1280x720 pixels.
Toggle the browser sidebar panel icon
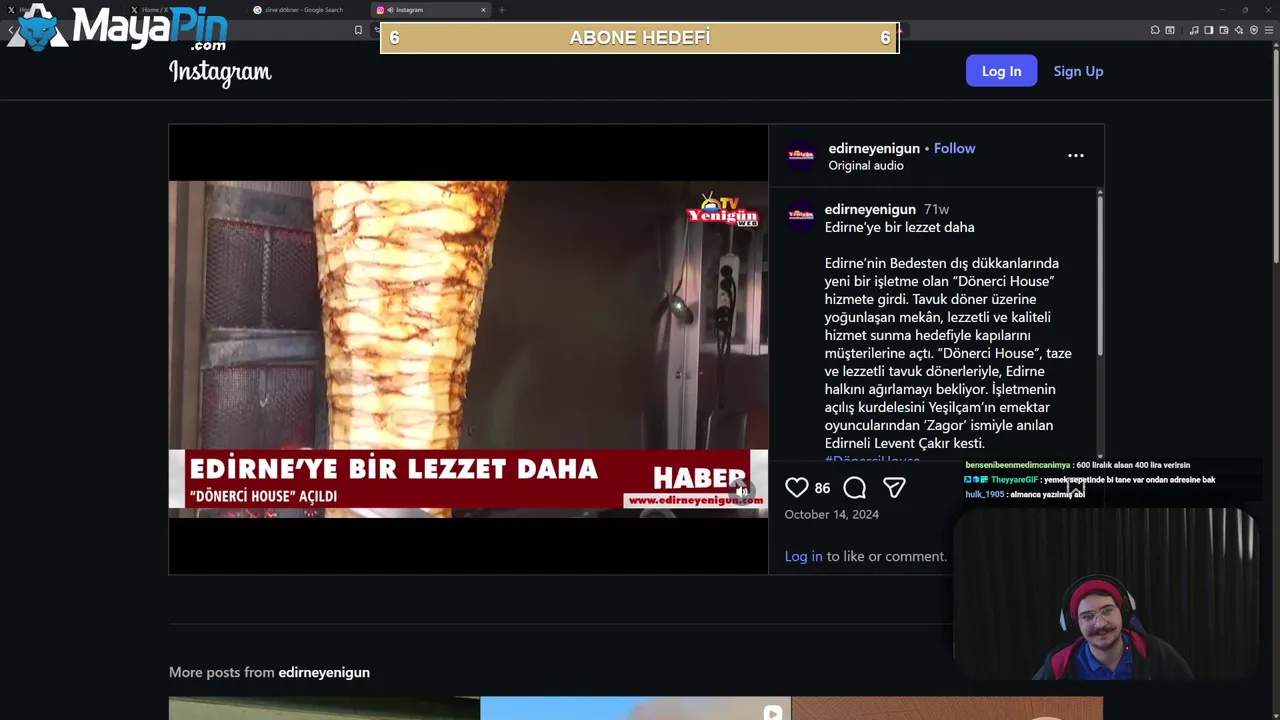point(1209,30)
